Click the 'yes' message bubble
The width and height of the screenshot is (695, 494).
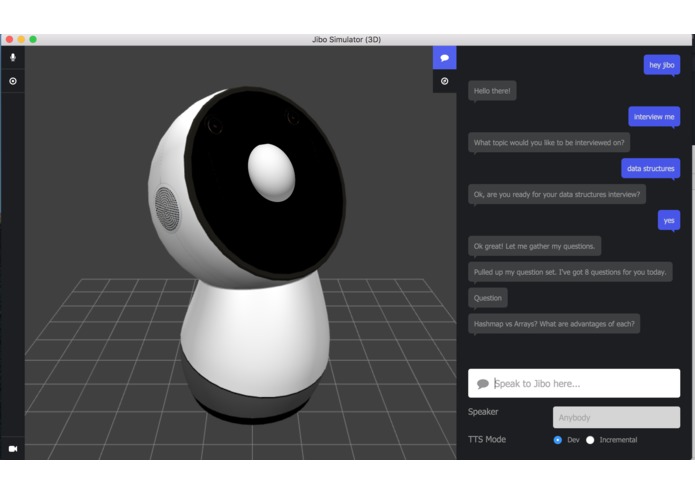pos(669,220)
